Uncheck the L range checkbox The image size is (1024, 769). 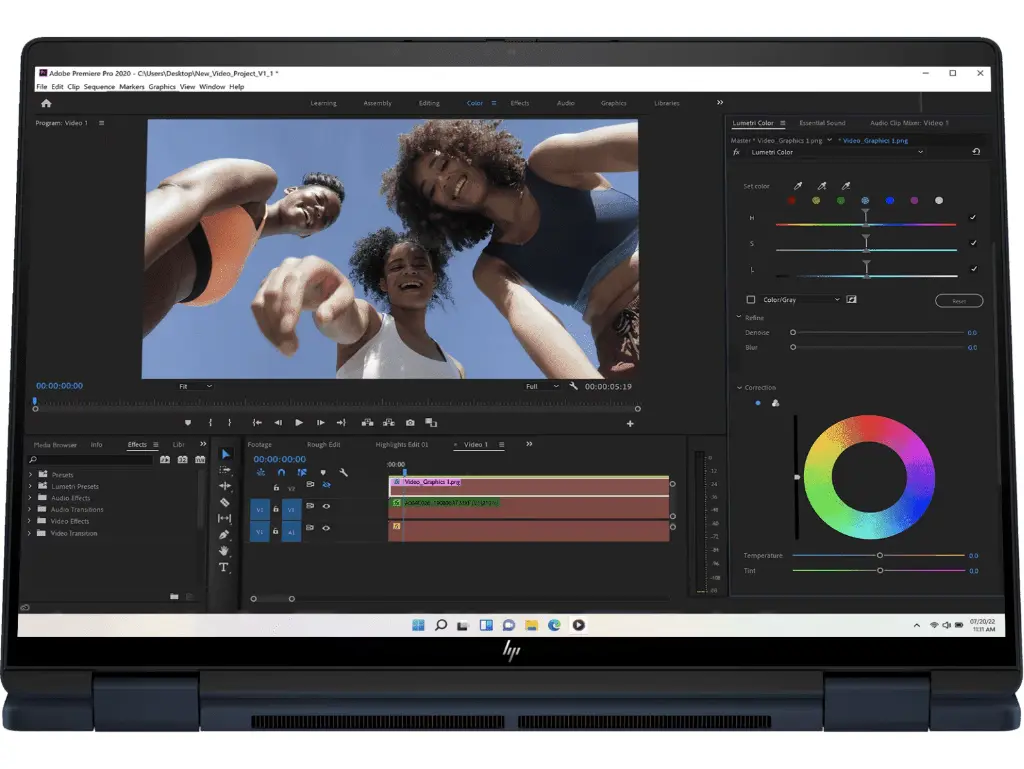tap(973, 268)
